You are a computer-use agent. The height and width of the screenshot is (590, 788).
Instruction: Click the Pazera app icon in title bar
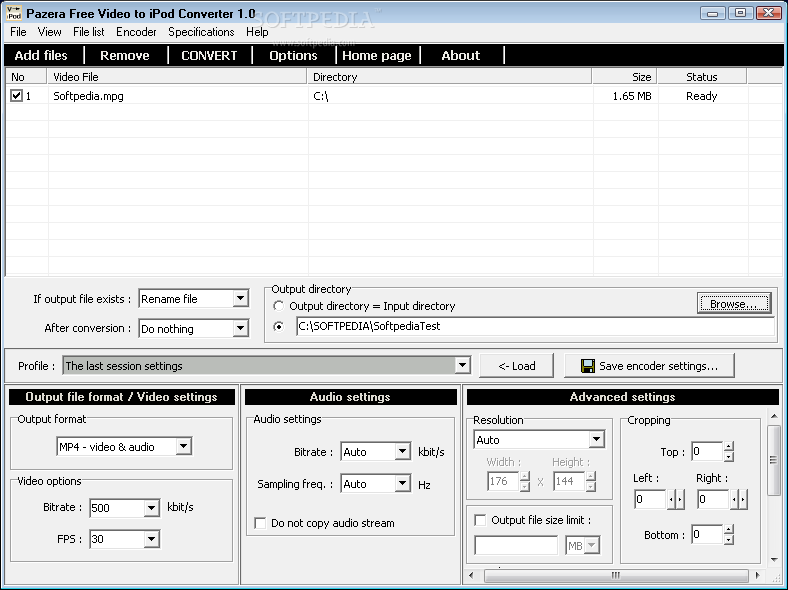(14, 13)
